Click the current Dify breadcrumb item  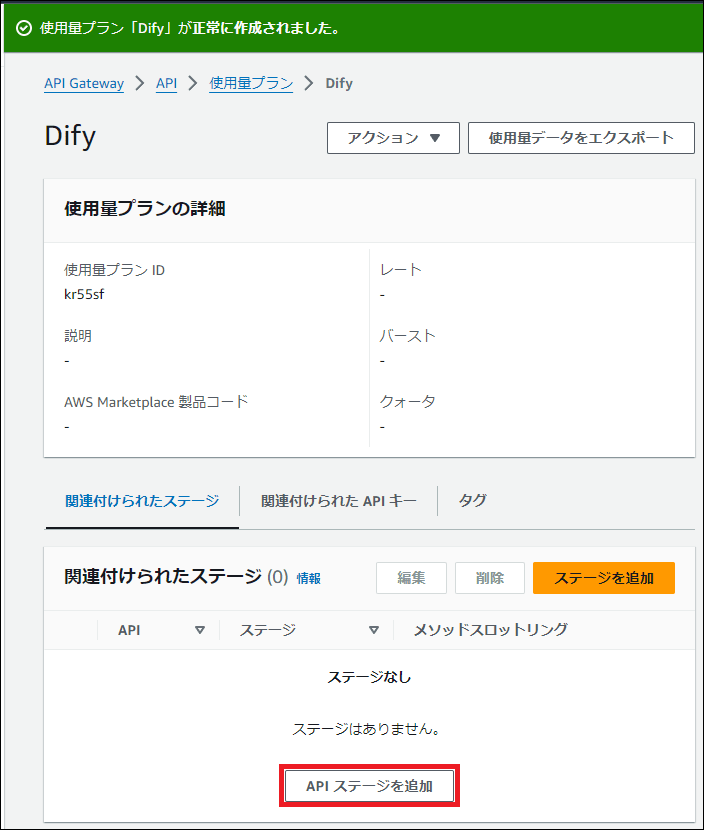pyautogui.click(x=339, y=84)
